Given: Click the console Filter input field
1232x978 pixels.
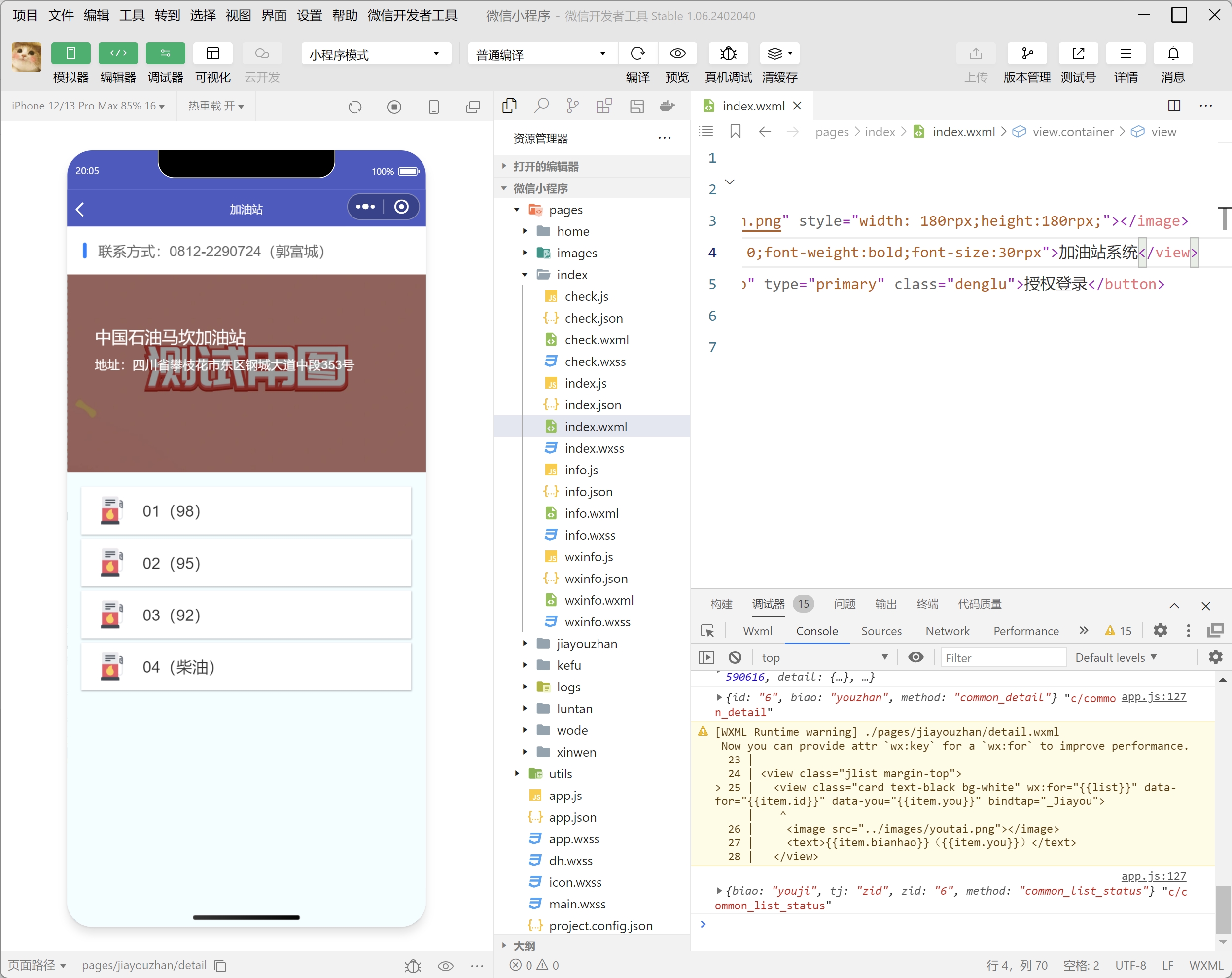Looking at the screenshot, I should (x=1003, y=657).
